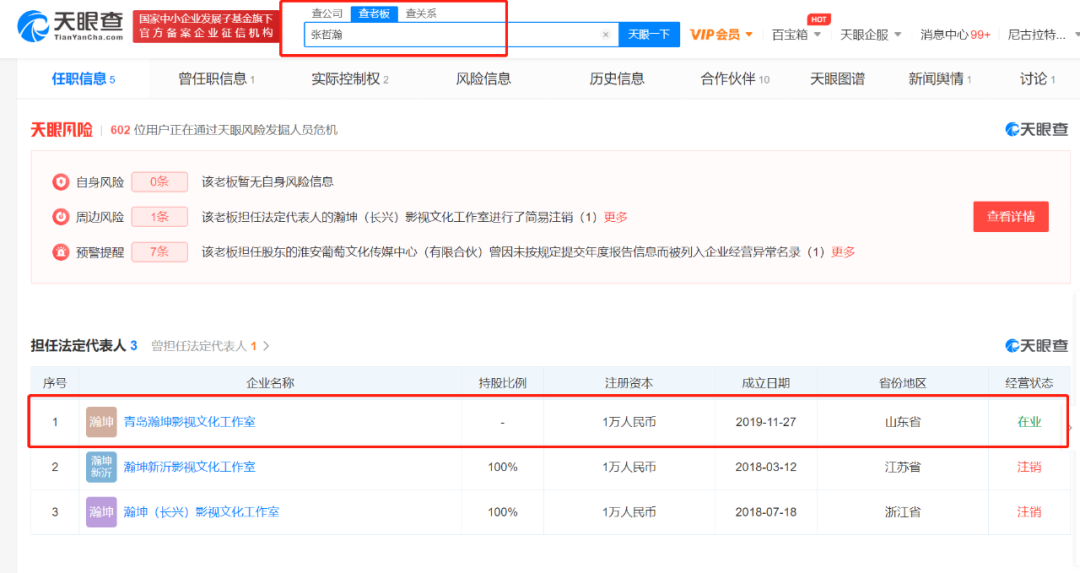The width and height of the screenshot is (1080, 573).
Task: Switch to the 实际控制权 tab
Action: tap(350, 79)
